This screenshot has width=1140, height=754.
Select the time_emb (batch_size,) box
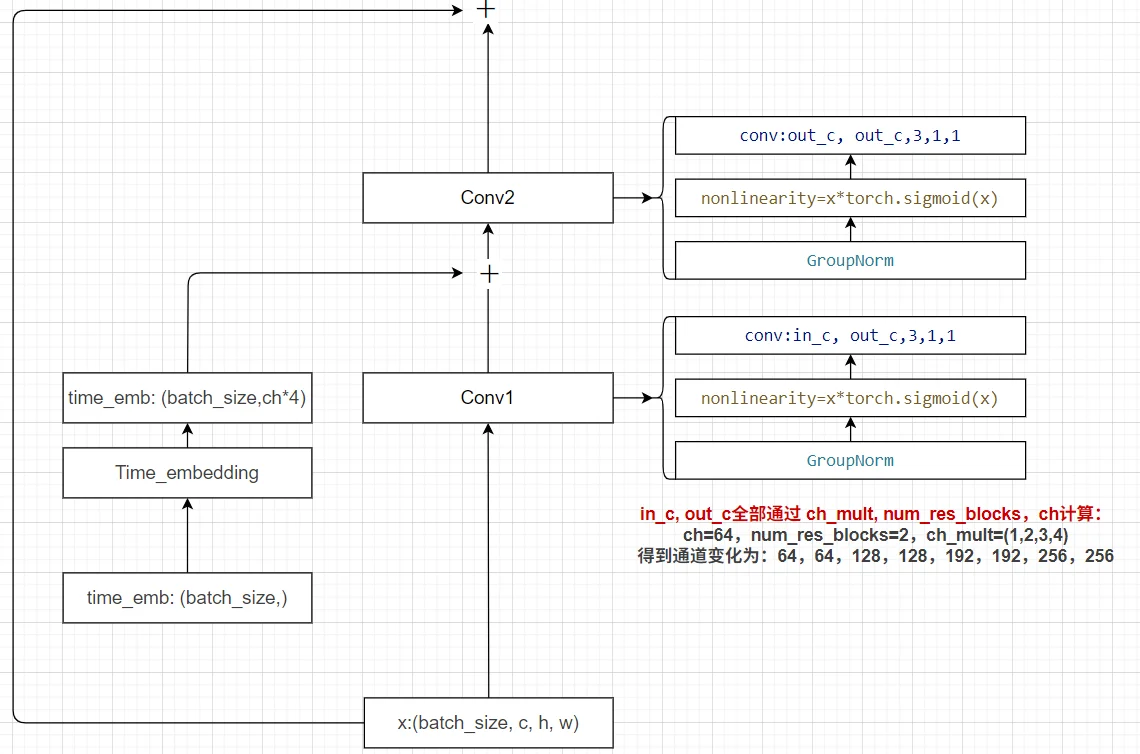186,597
